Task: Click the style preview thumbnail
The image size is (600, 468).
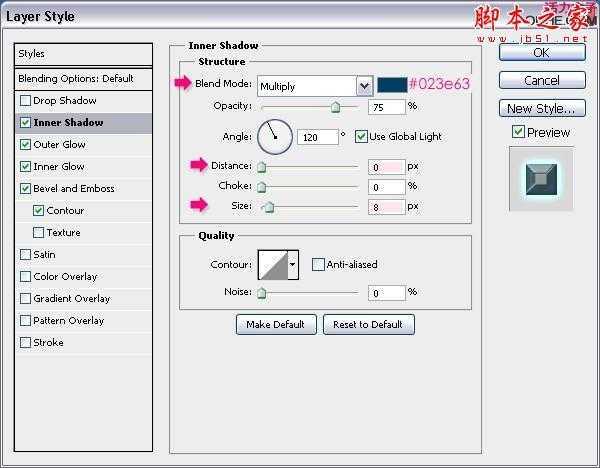Action: [x=540, y=178]
